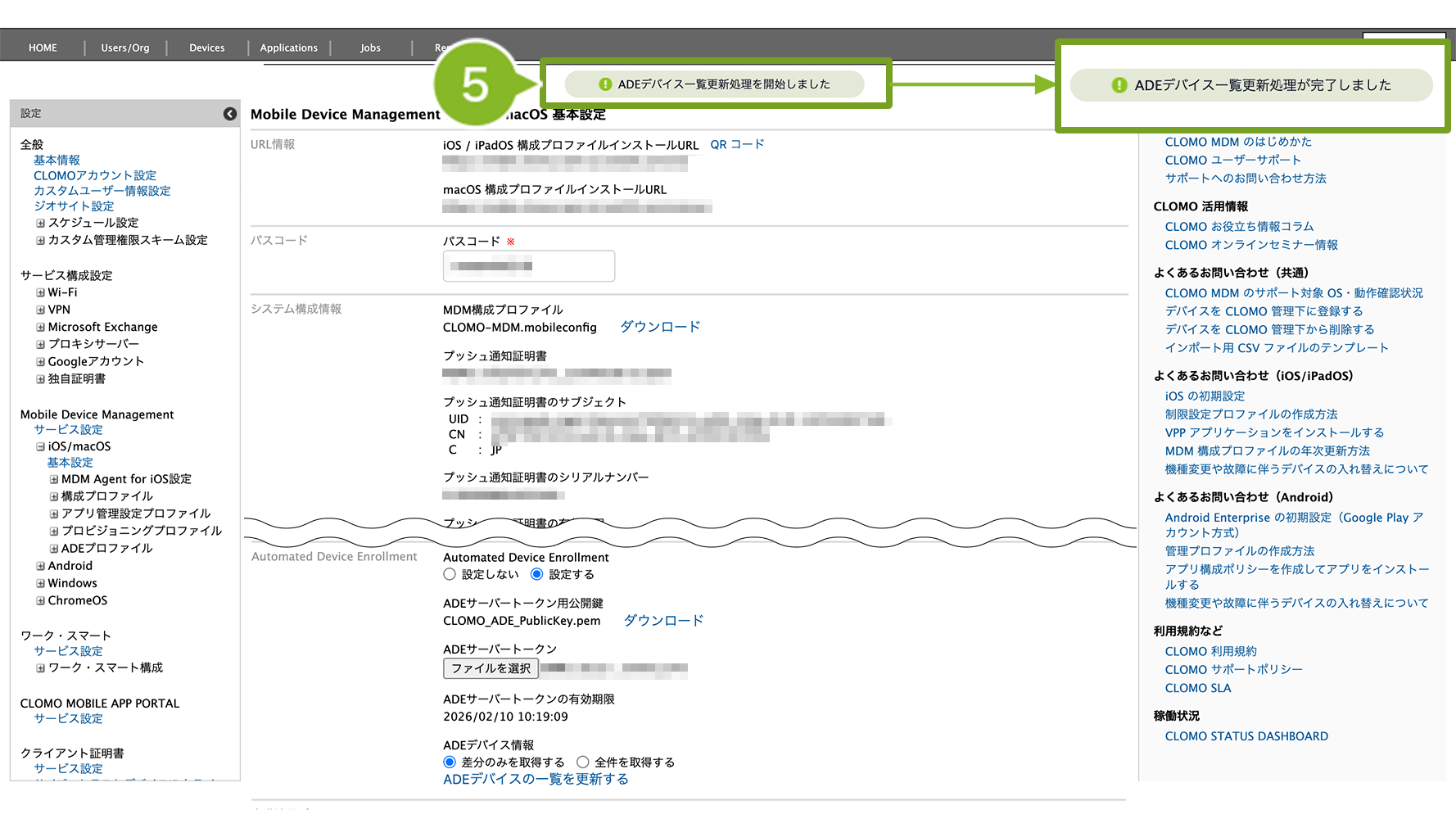Select 差分のみを取得する radio option
The height and width of the screenshot is (819, 1456).
pos(450,762)
